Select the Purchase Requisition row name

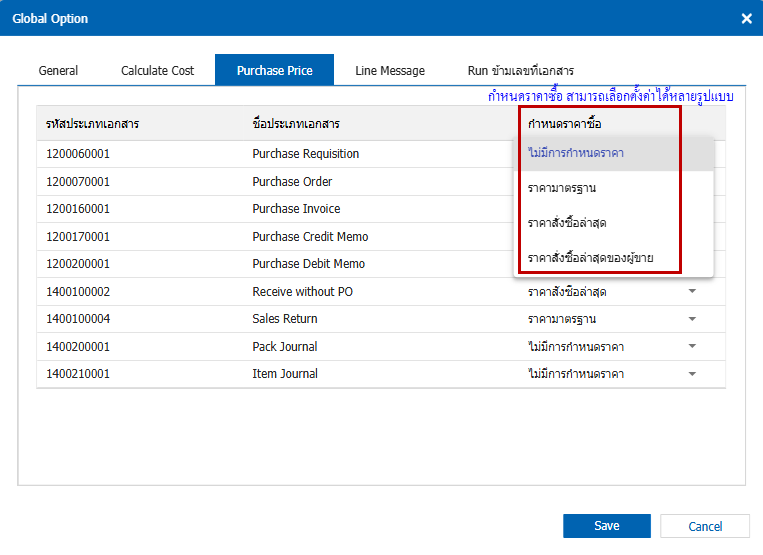305,154
